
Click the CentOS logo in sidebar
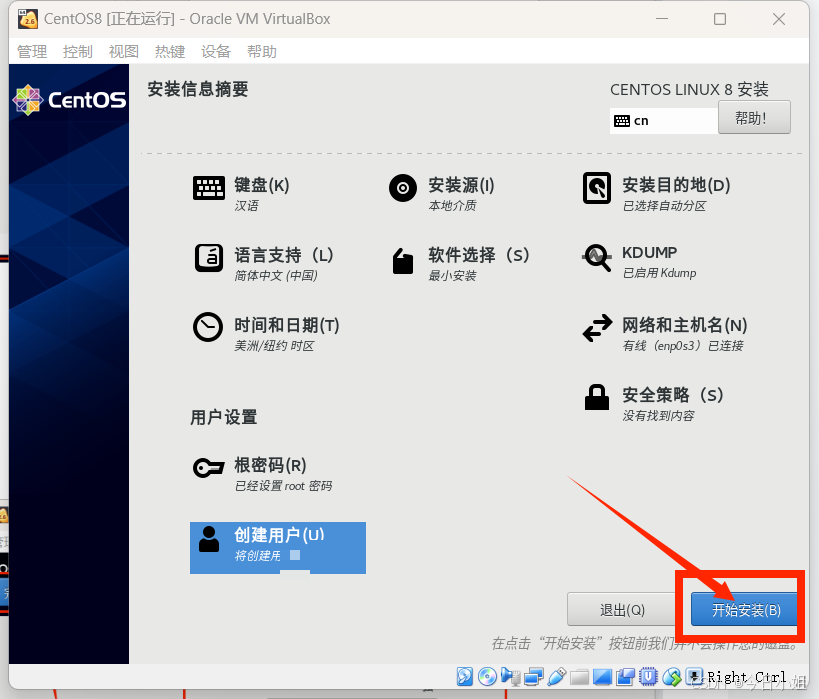tap(69, 99)
